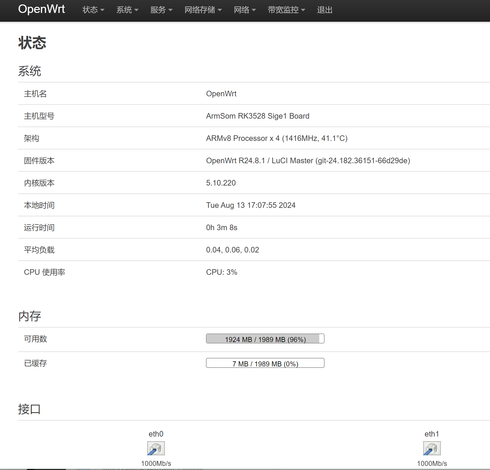The height and width of the screenshot is (470, 490).
Task: Open the 系统 dropdown menu
Action: pyautogui.click(x=127, y=10)
